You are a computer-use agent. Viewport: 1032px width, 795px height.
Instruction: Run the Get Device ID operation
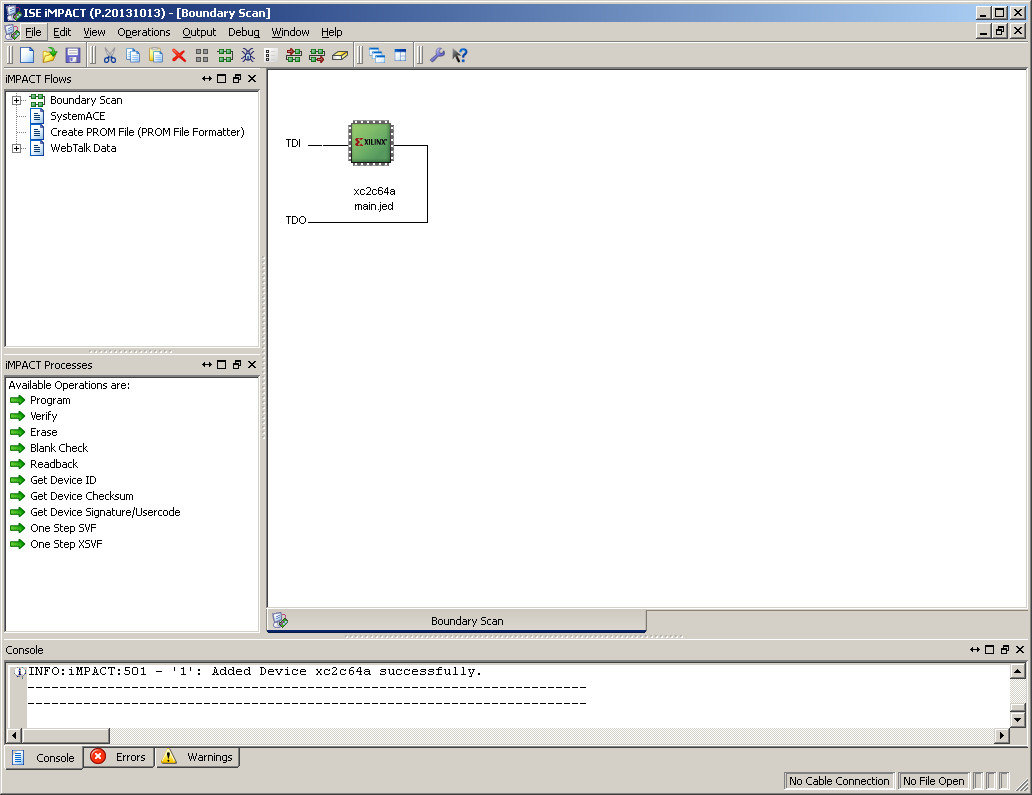63,480
